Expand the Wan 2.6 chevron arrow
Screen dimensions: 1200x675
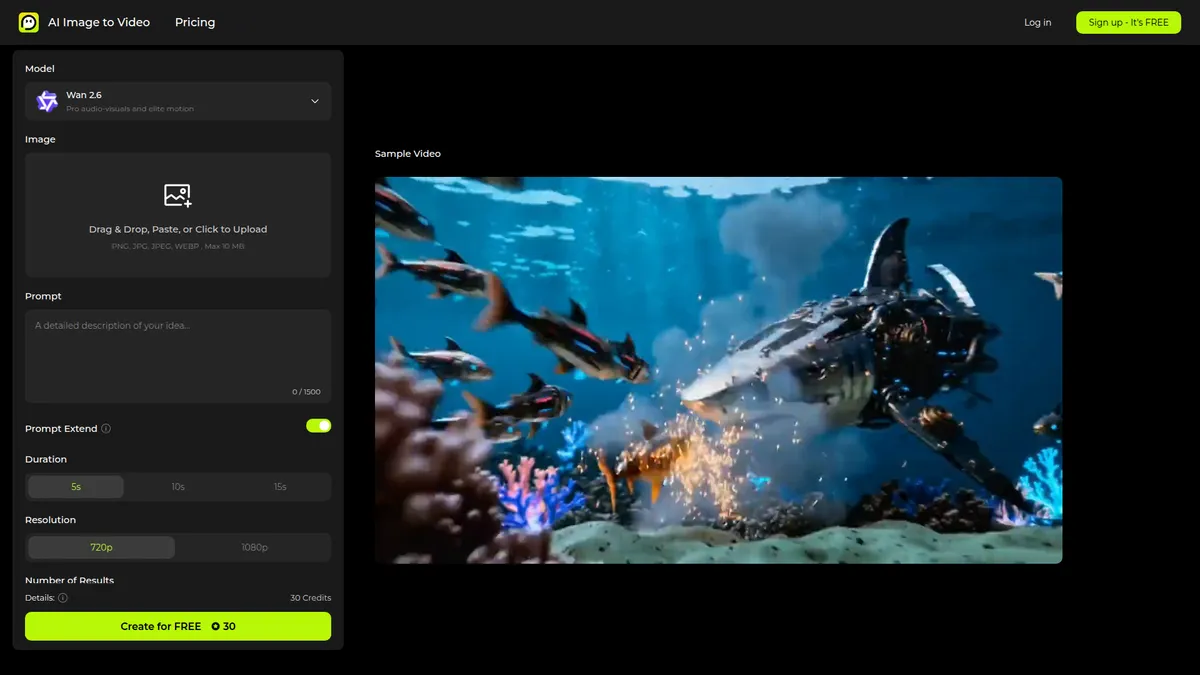(317, 101)
